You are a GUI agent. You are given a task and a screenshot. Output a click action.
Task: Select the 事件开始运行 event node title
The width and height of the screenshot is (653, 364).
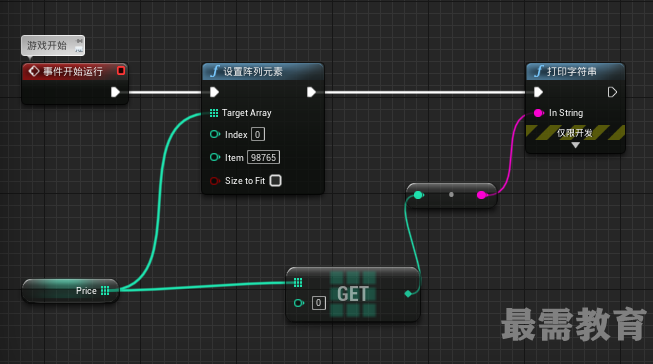point(72,71)
